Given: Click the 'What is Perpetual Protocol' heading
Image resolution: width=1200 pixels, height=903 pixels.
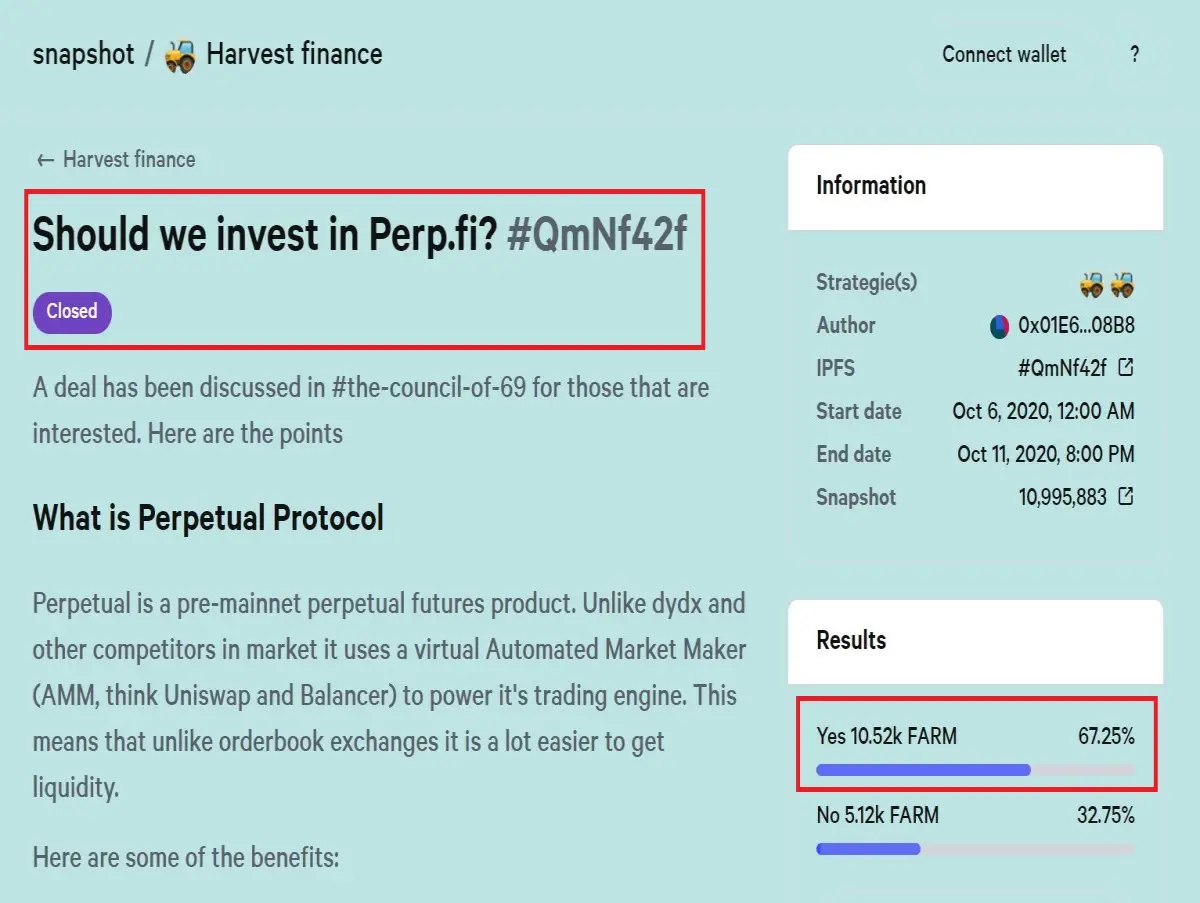Looking at the screenshot, I should coord(208,518).
